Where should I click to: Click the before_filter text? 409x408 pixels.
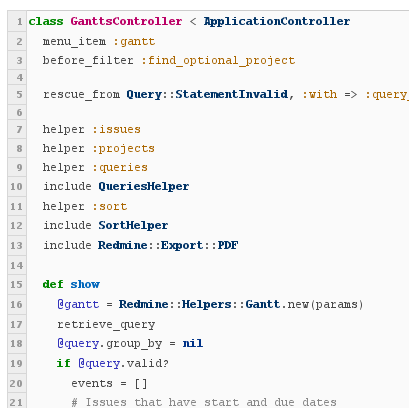(88, 61)
